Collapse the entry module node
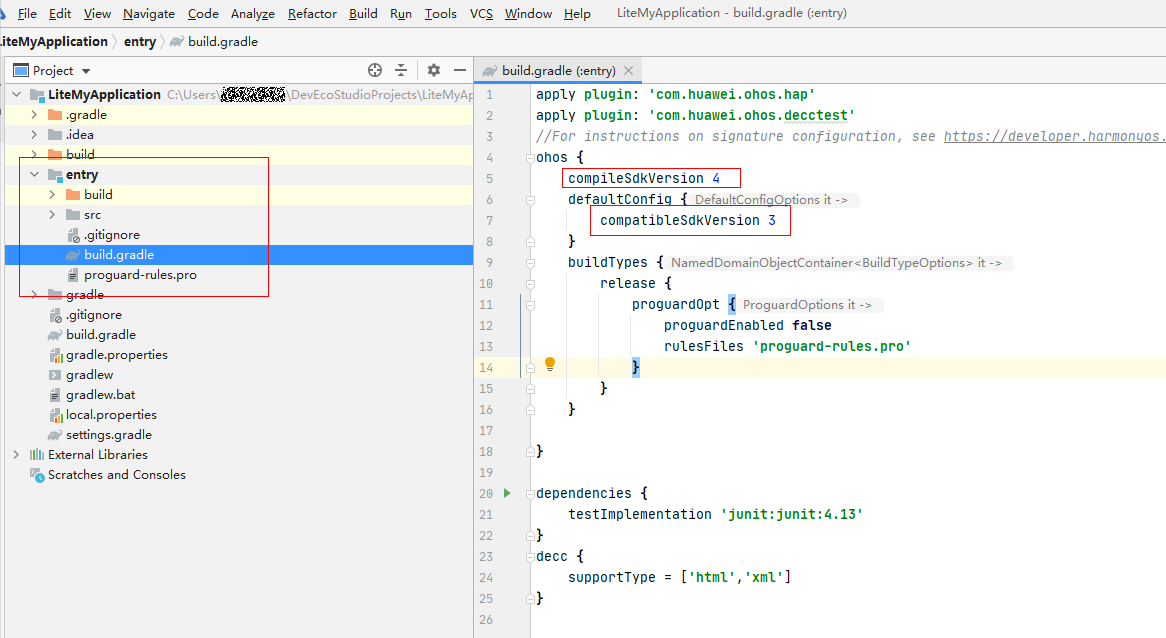 click(x=34, y=175)
